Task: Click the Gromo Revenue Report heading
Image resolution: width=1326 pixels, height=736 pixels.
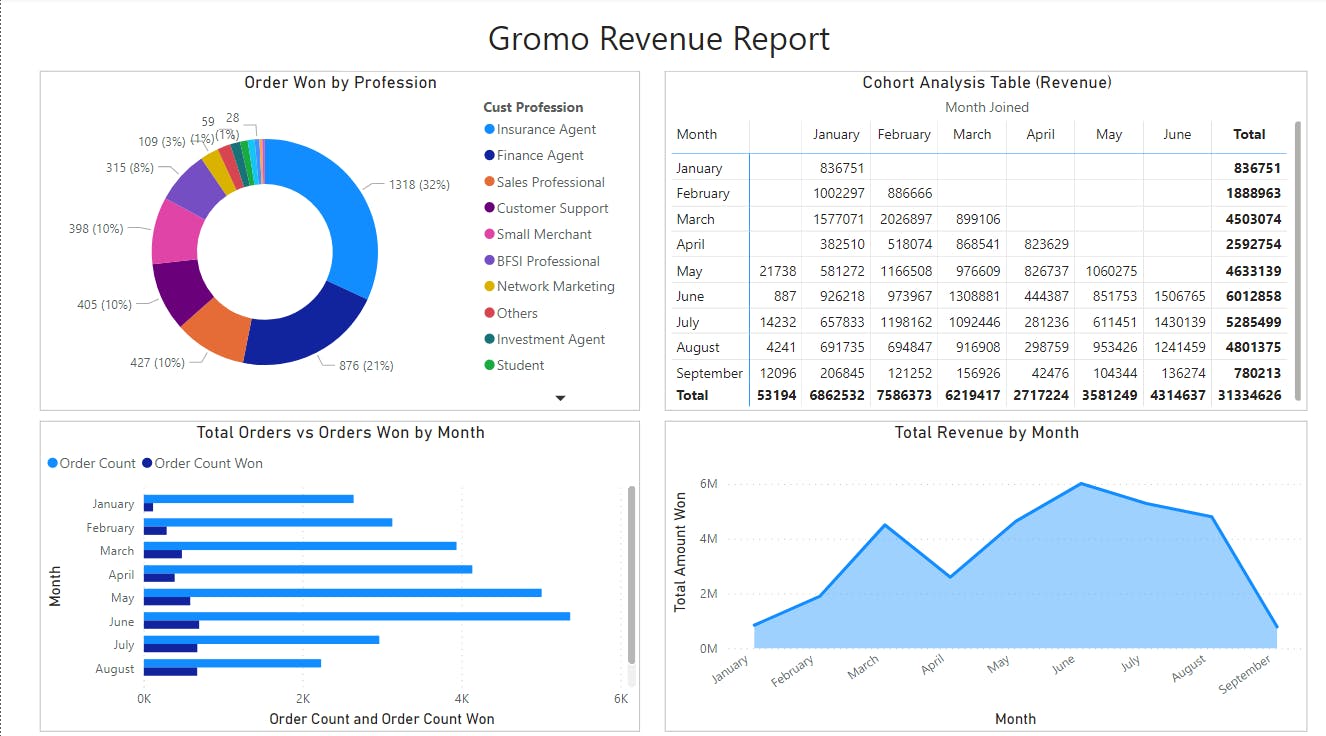Action: pyautogui.click(x=659, y=39)
